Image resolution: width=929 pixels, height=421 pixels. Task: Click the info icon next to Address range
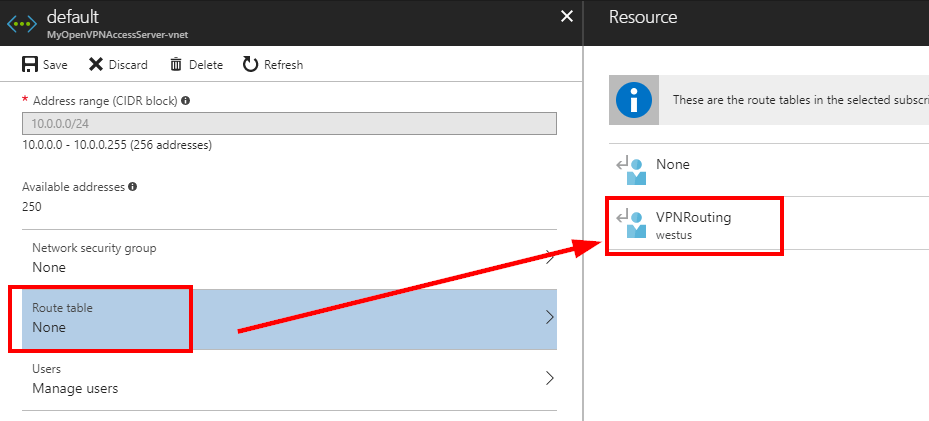(185, 101)
